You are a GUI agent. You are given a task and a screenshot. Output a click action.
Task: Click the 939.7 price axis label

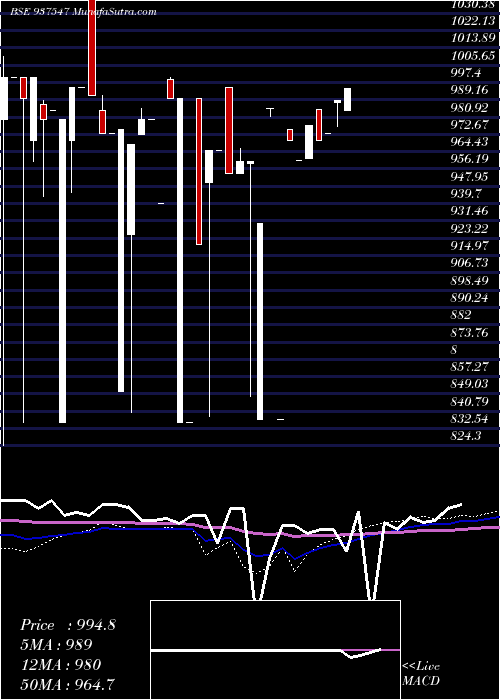[x=468, y=194]
